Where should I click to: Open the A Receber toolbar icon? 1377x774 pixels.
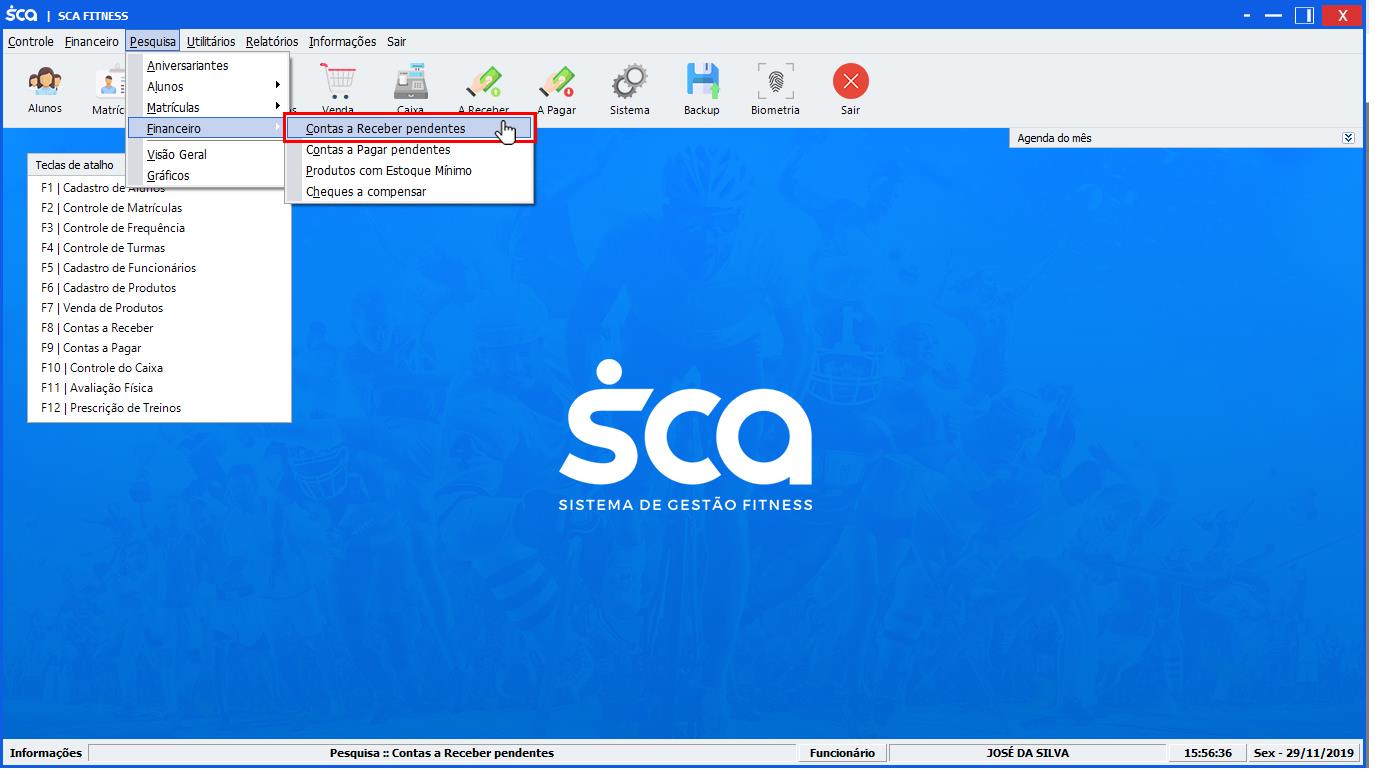pos(484,89)
